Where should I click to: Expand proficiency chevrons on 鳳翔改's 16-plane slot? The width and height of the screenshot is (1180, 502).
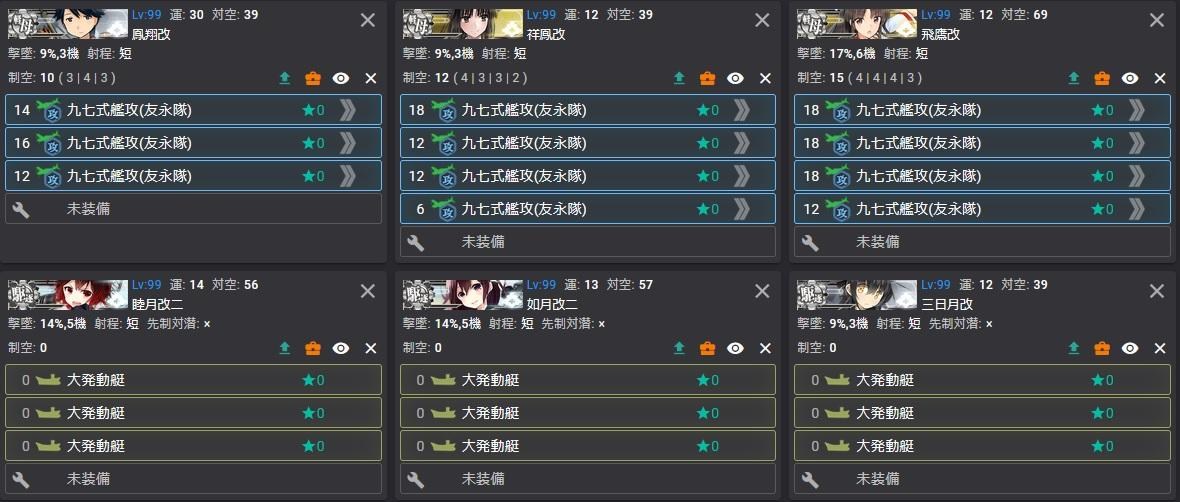pyautogui.click(x=347, y=143)
